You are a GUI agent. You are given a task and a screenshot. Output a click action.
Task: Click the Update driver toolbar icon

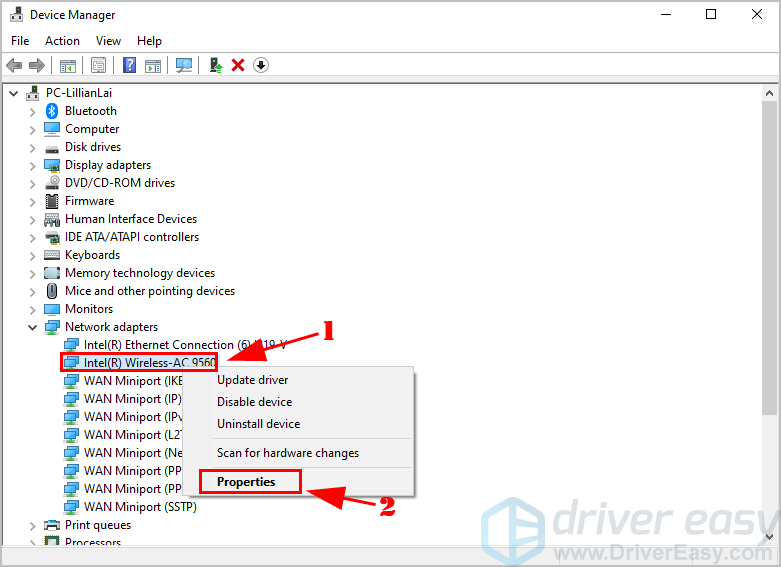(x=216, y=65)
